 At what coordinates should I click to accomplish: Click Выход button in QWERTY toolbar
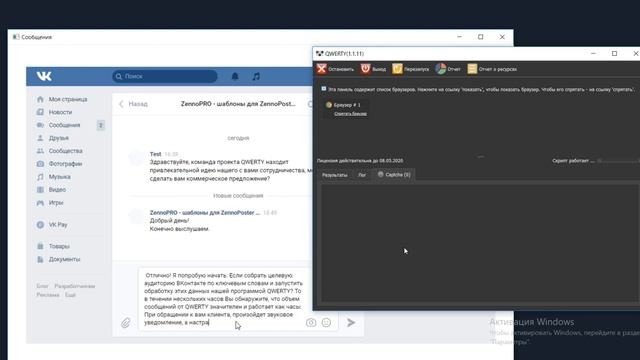(x=373, y=69)
